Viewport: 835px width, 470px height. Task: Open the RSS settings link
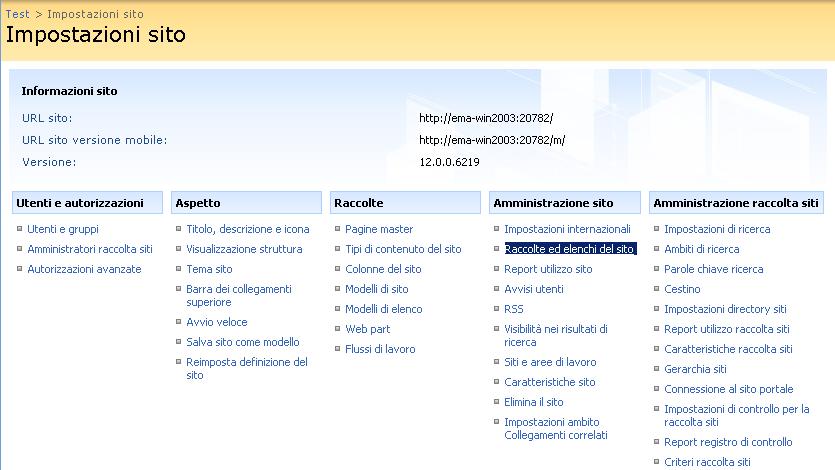pos(513,309)
